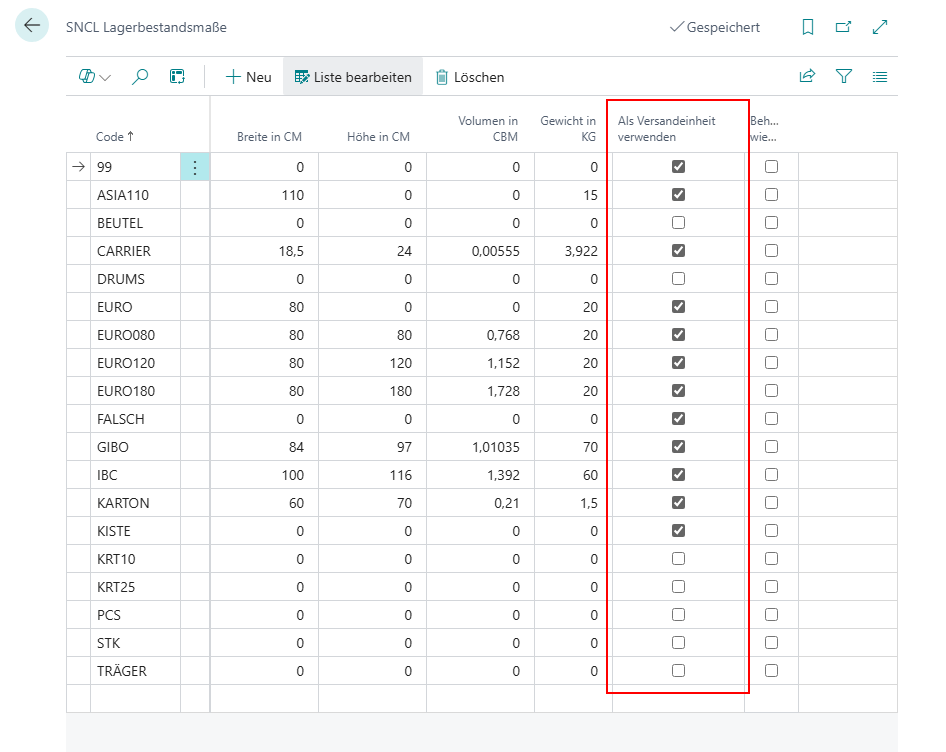Viewport: 946px width, 752px height.
Task: Open row options menu for code 99
Action: (195, 168)
